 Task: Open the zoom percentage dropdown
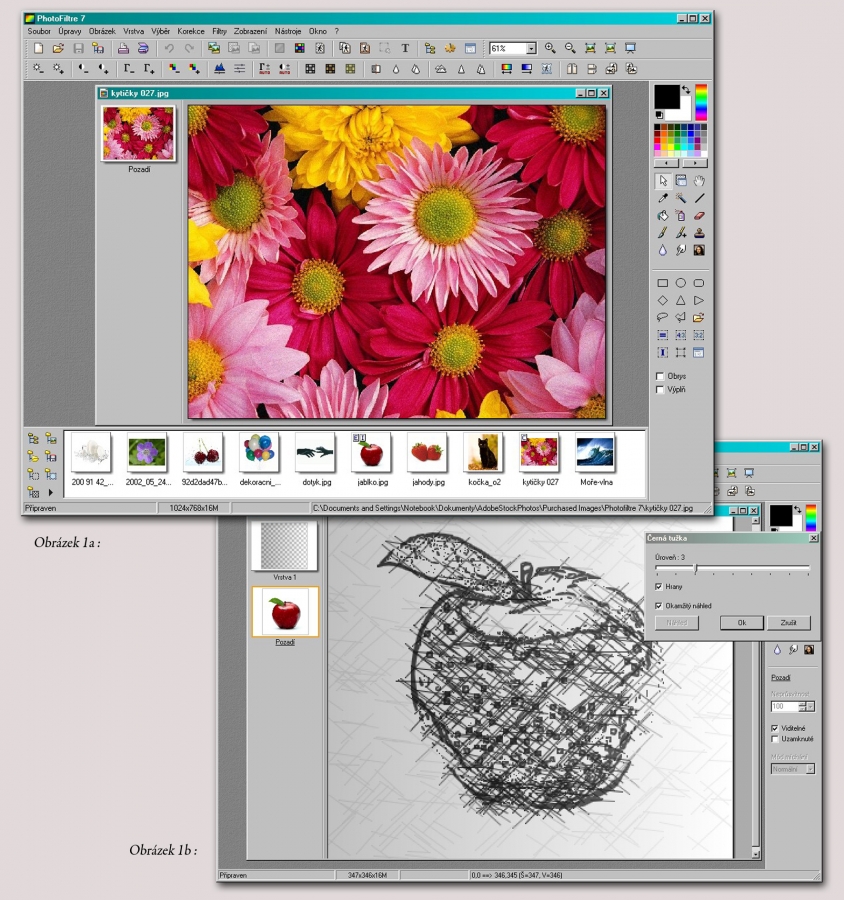[531, 48]
